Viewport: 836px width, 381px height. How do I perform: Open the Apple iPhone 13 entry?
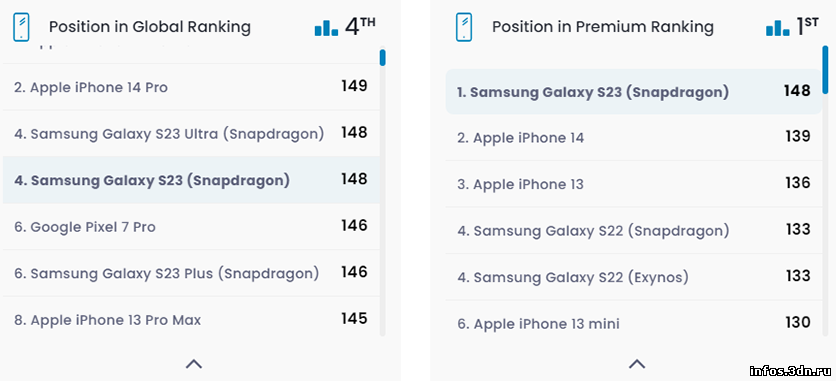pyautogui.click(x=634, y=184)
